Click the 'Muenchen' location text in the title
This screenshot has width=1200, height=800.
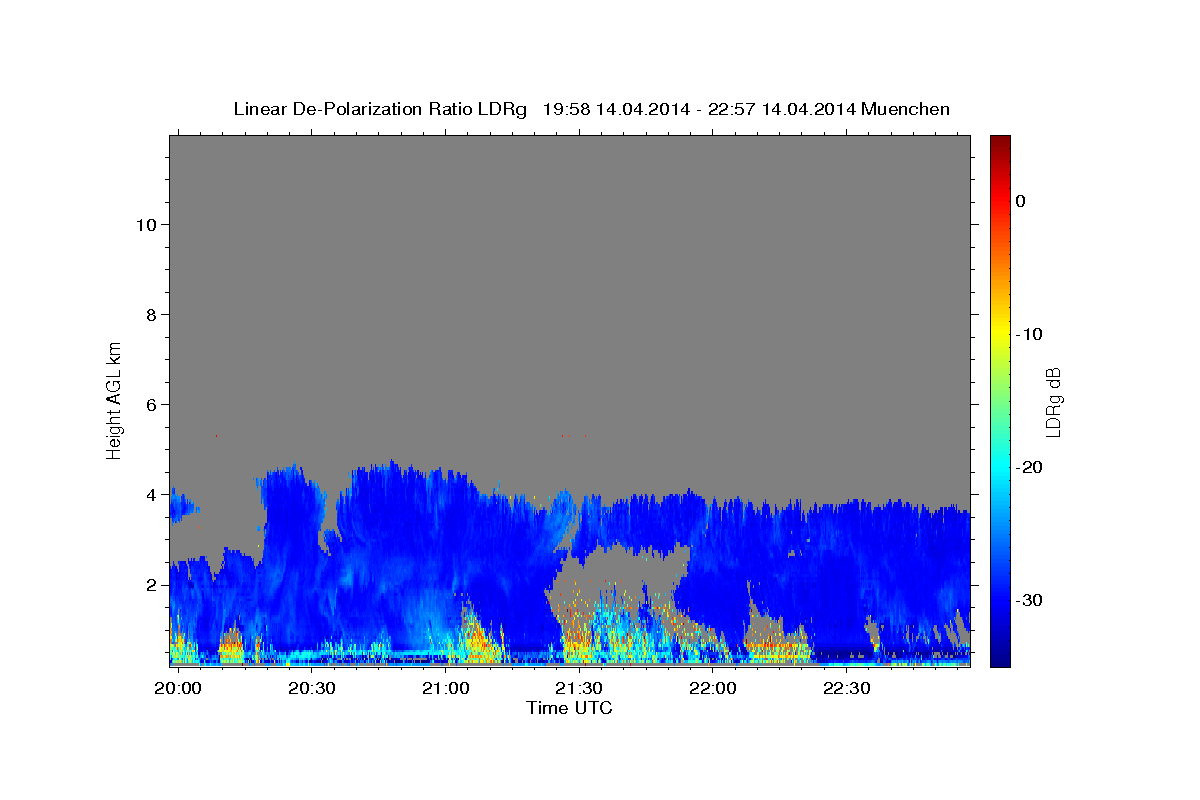908,109
